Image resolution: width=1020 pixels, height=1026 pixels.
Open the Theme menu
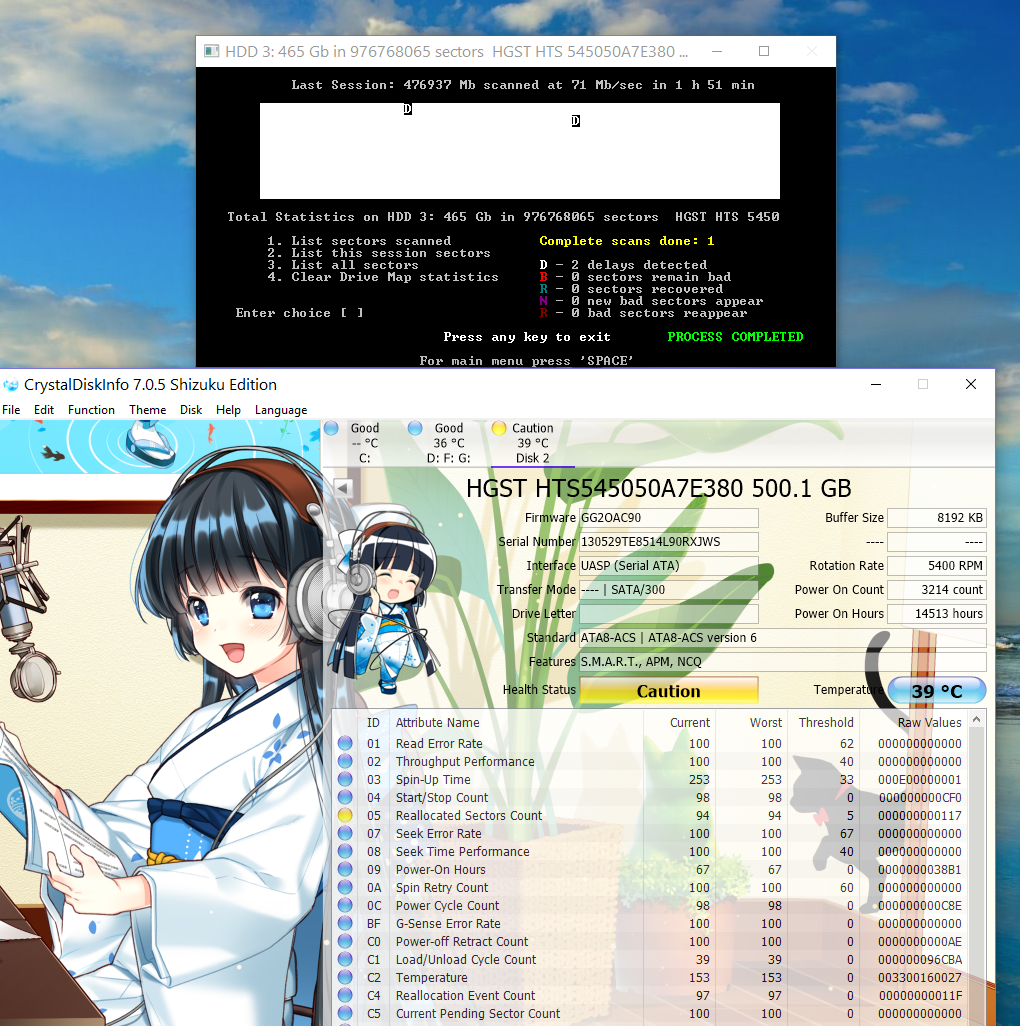pos(147,410)
